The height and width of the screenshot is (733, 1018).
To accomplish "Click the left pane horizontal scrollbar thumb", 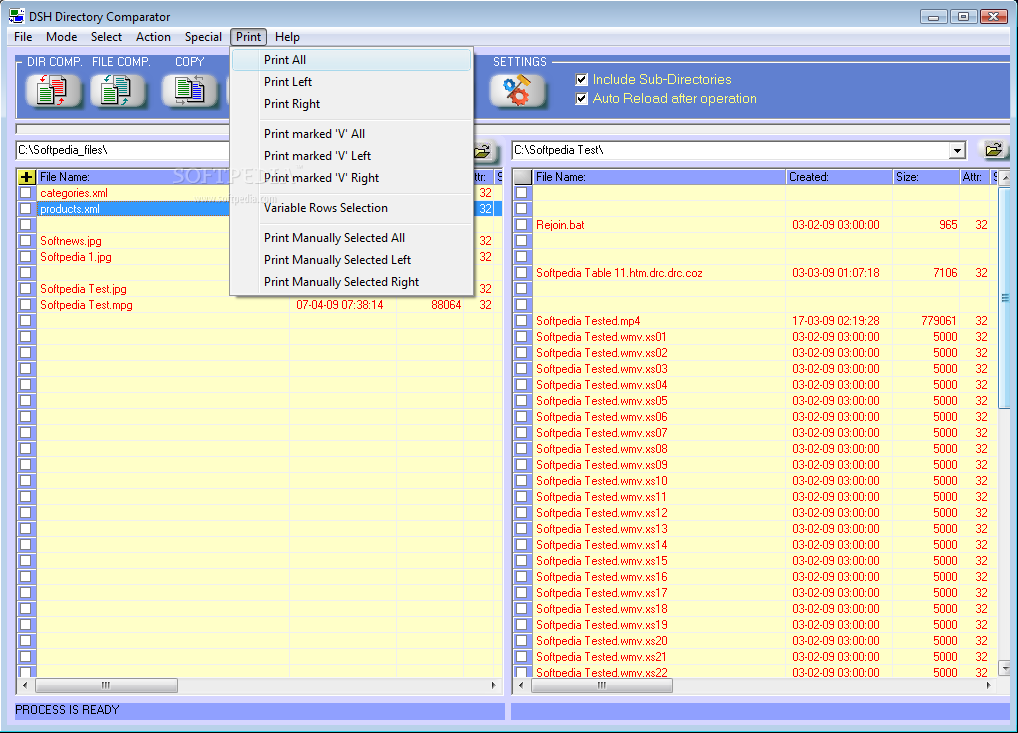I will pyautogui.click(x=106, y=685).
